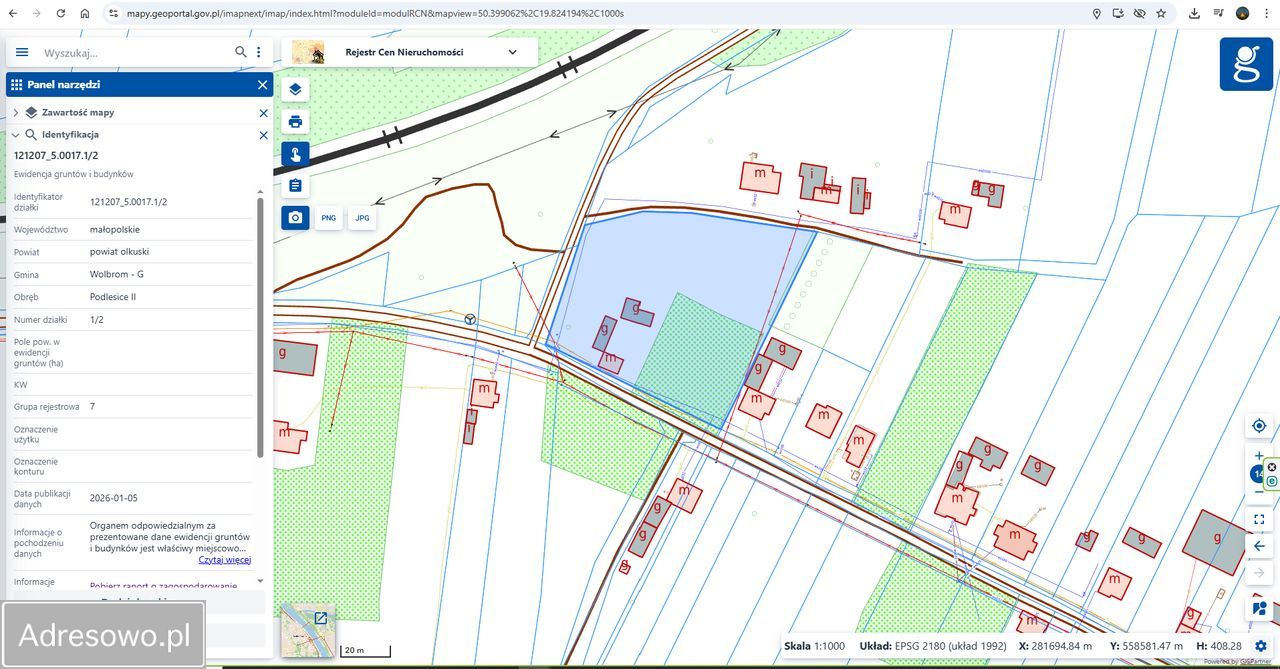Open Rejestr Cen Nieruchomości composition dropdown
This screenshot has height=669, width=1280.
[513, 52]
